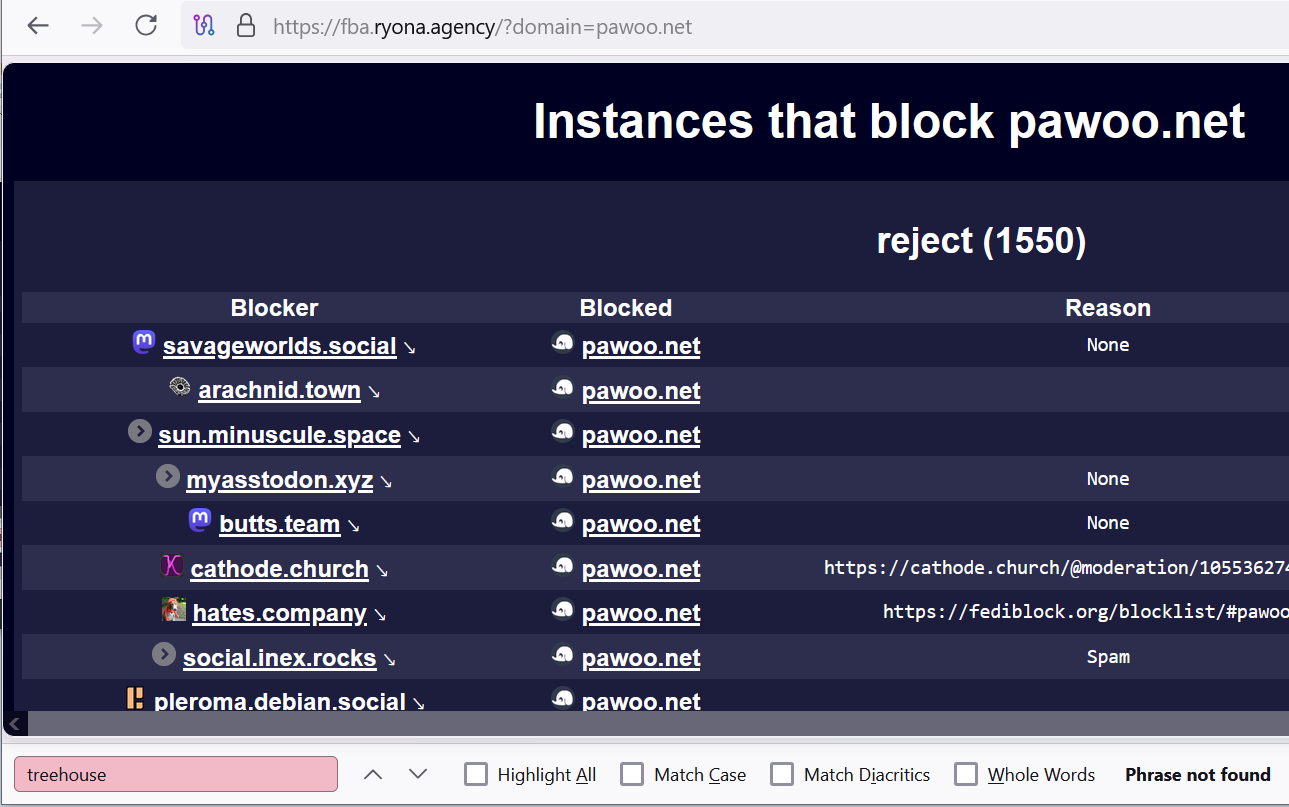Viewport: 1289px width, 807px height.
Task: Click the Blocked column header
Action: [x=626, y=308]
